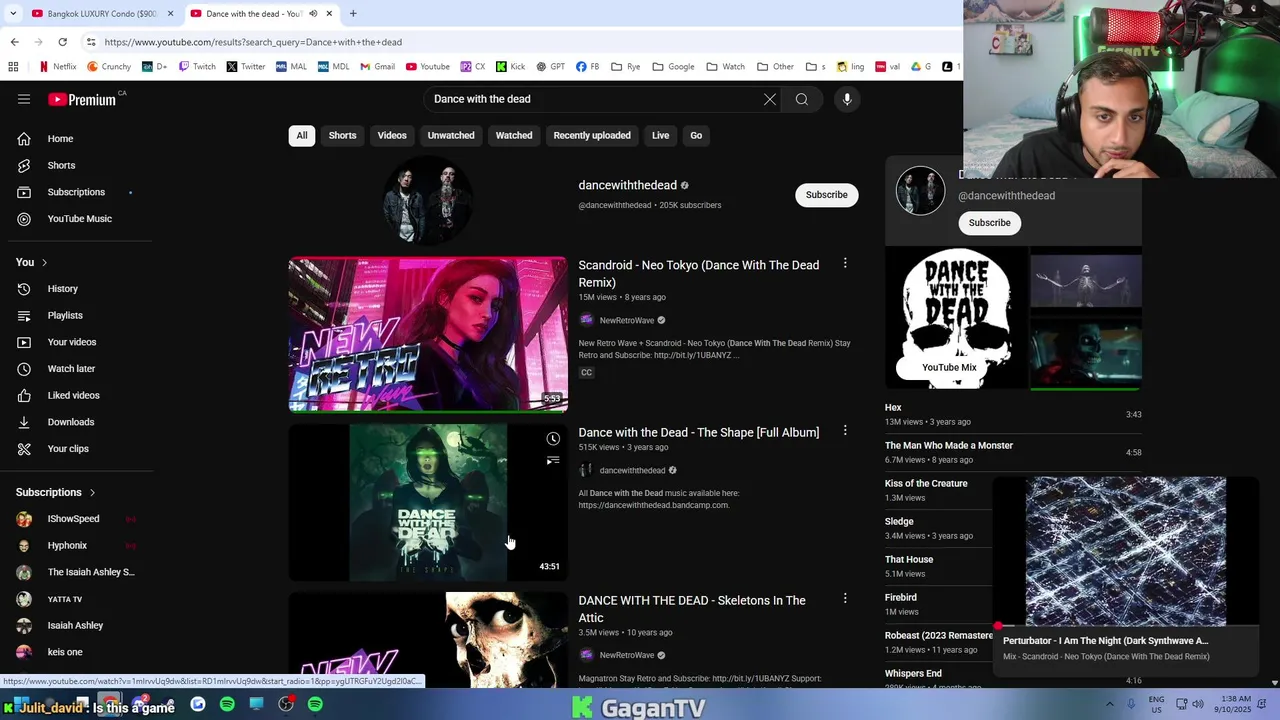Switch to the Bangkok LUXURY Condo tab

click(100, 13)
